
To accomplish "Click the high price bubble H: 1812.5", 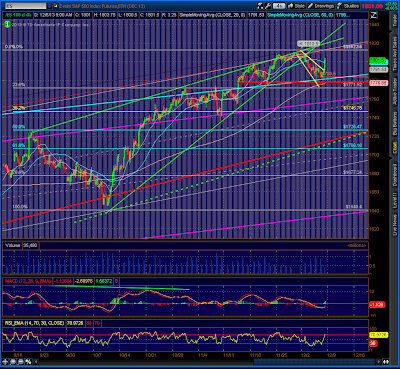I will click(x=308, y=44).
